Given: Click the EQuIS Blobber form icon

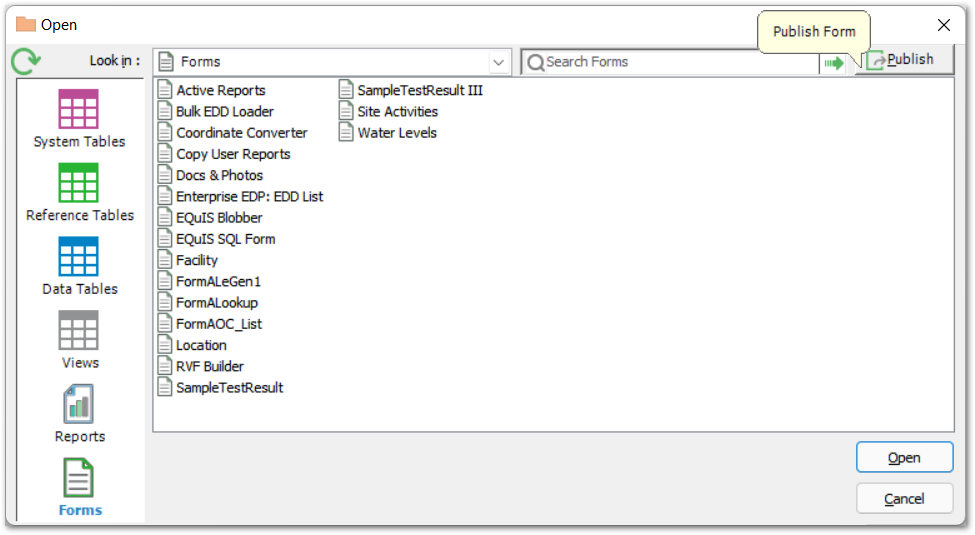Looking at the screenshot, I should click(165, 218).
